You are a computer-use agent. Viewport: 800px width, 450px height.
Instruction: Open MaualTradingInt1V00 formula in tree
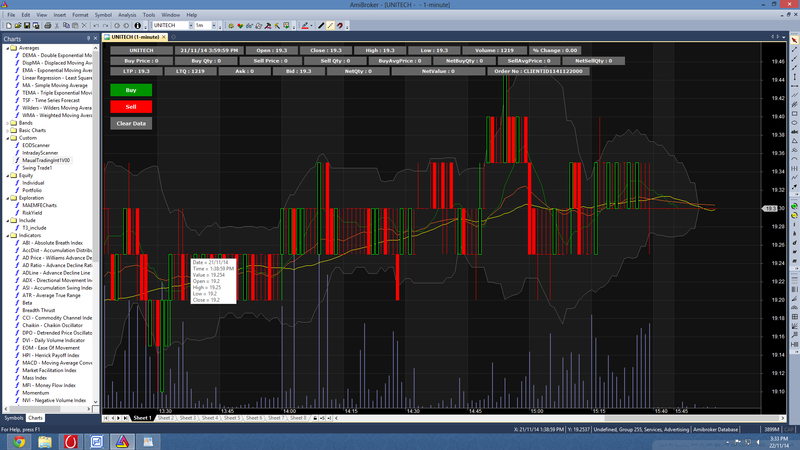click(46, 160)
